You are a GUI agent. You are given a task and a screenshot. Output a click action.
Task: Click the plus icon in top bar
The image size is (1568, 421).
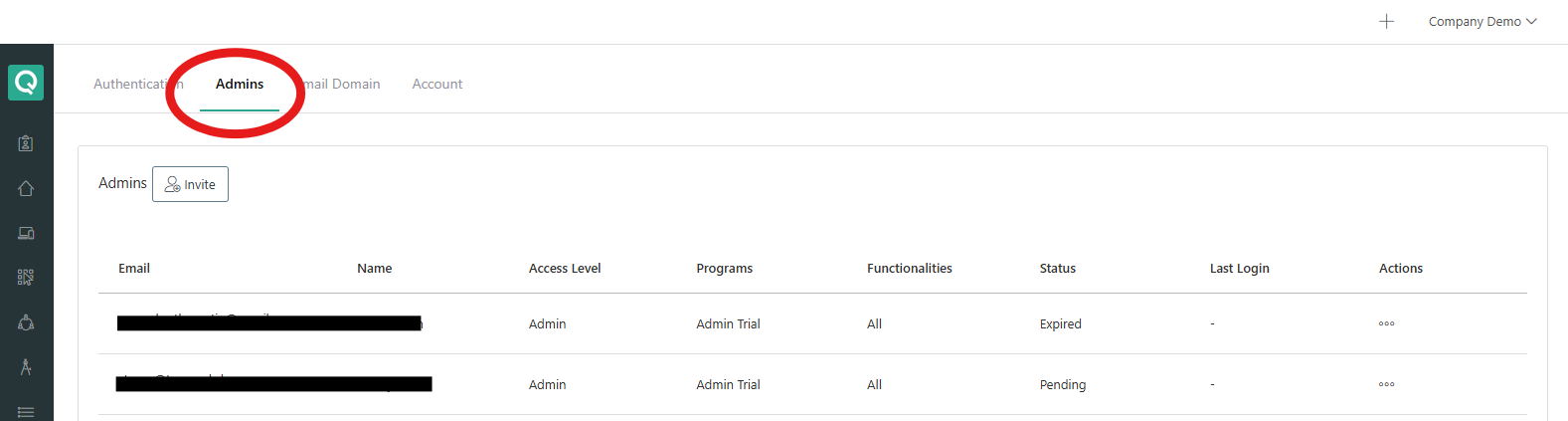click(x=1386, y=21)
